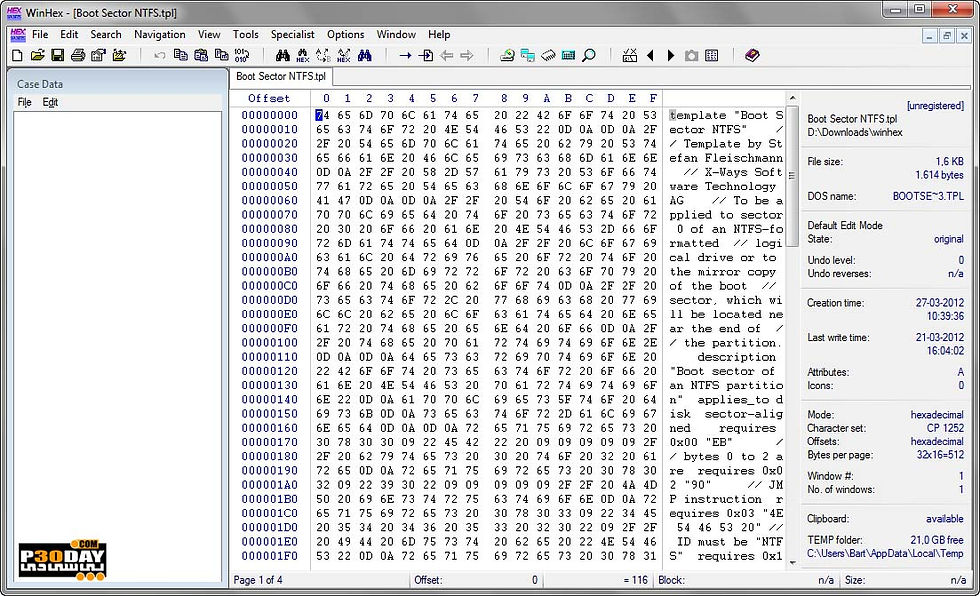Click the Find Text binoculars icon

pyautogui.click(x=282, y=56)
